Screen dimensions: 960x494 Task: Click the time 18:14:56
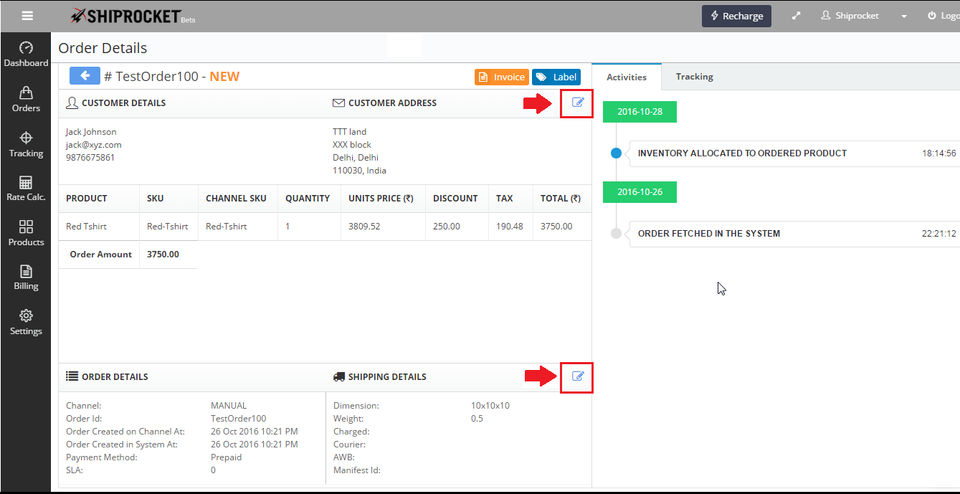pyautogui.click(x=939, y=153)
